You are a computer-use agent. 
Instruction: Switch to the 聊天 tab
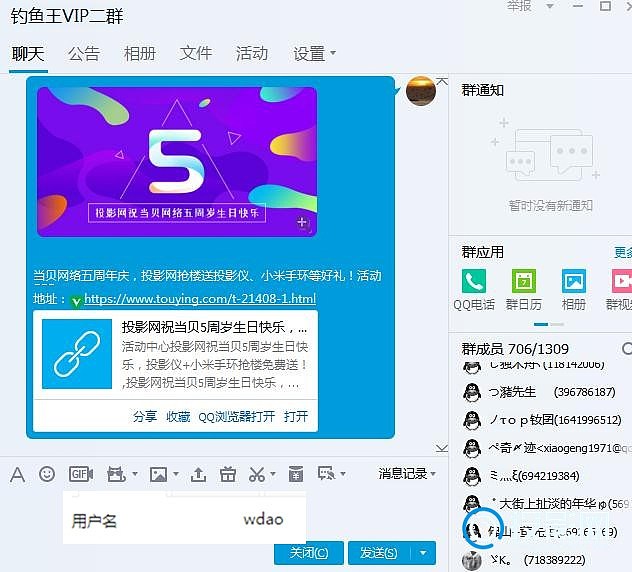28,54
